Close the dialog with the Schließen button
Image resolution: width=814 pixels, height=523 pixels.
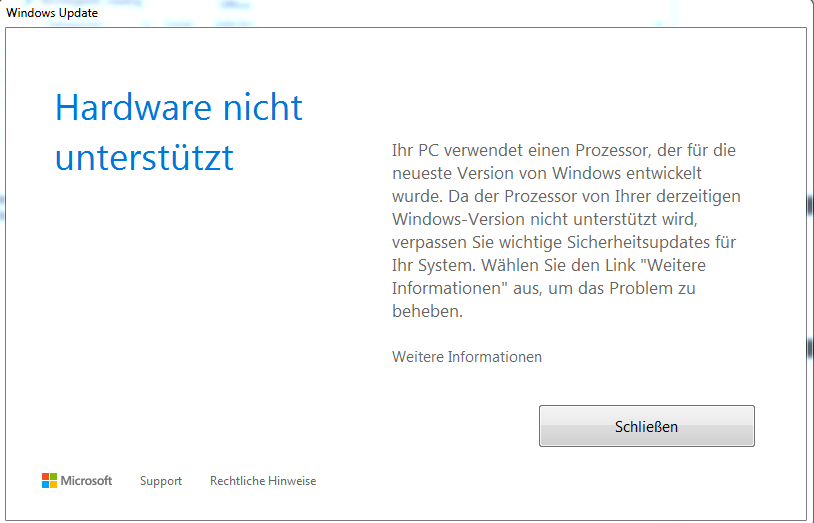646,426
